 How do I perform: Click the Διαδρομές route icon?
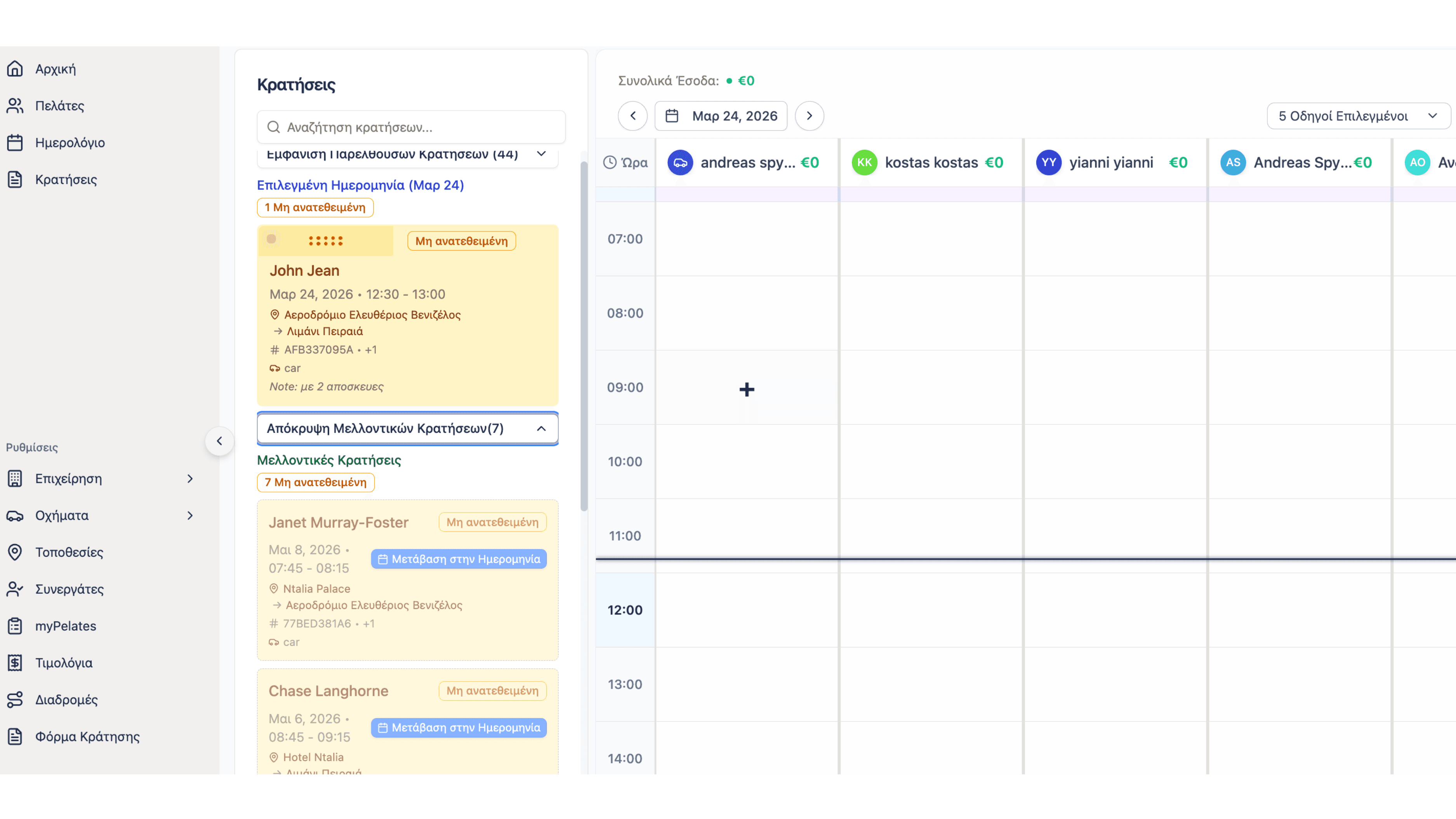pos(15,699)
